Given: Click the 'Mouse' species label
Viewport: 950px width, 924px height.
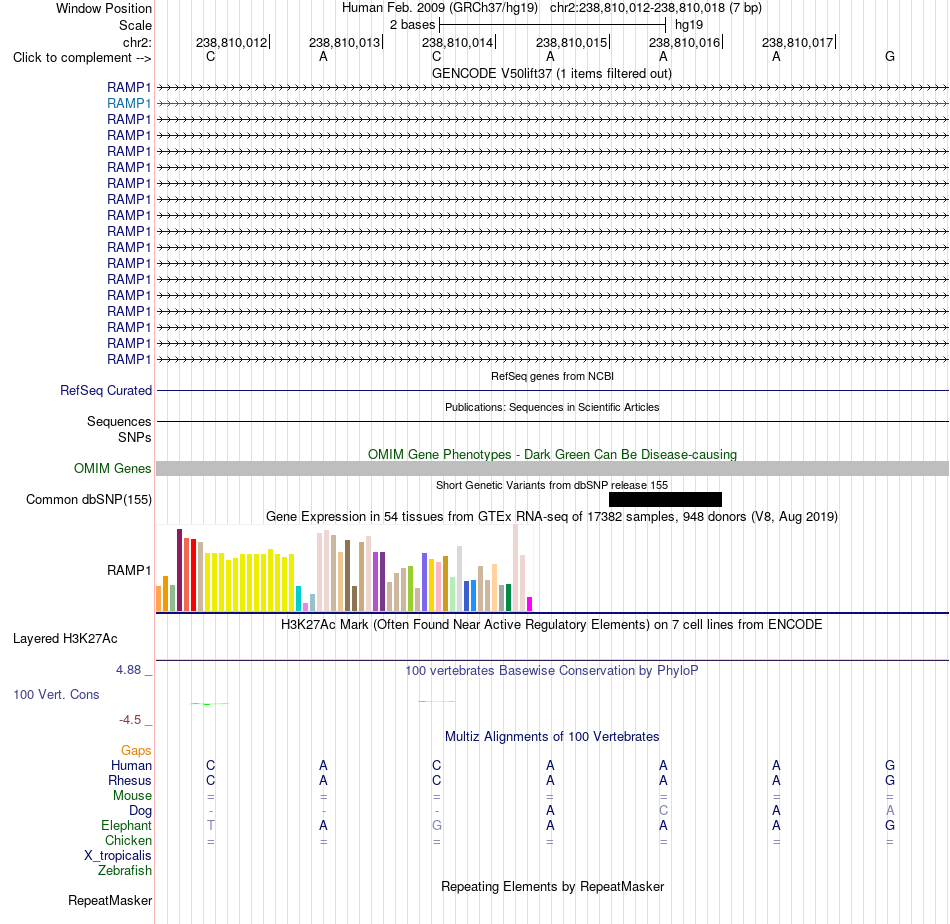Looking at the screenshot, I should tap(132, 796).
